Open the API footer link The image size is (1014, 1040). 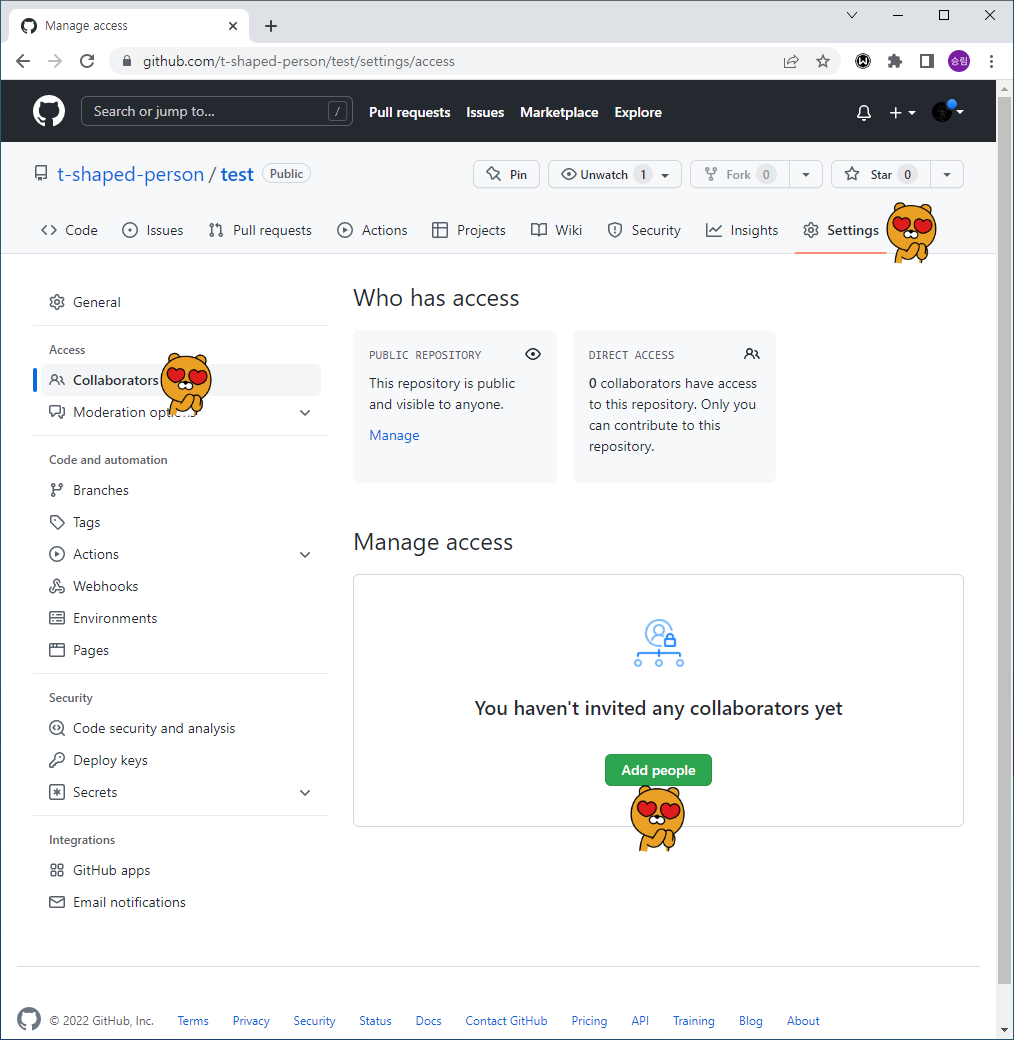(640, 1021)
